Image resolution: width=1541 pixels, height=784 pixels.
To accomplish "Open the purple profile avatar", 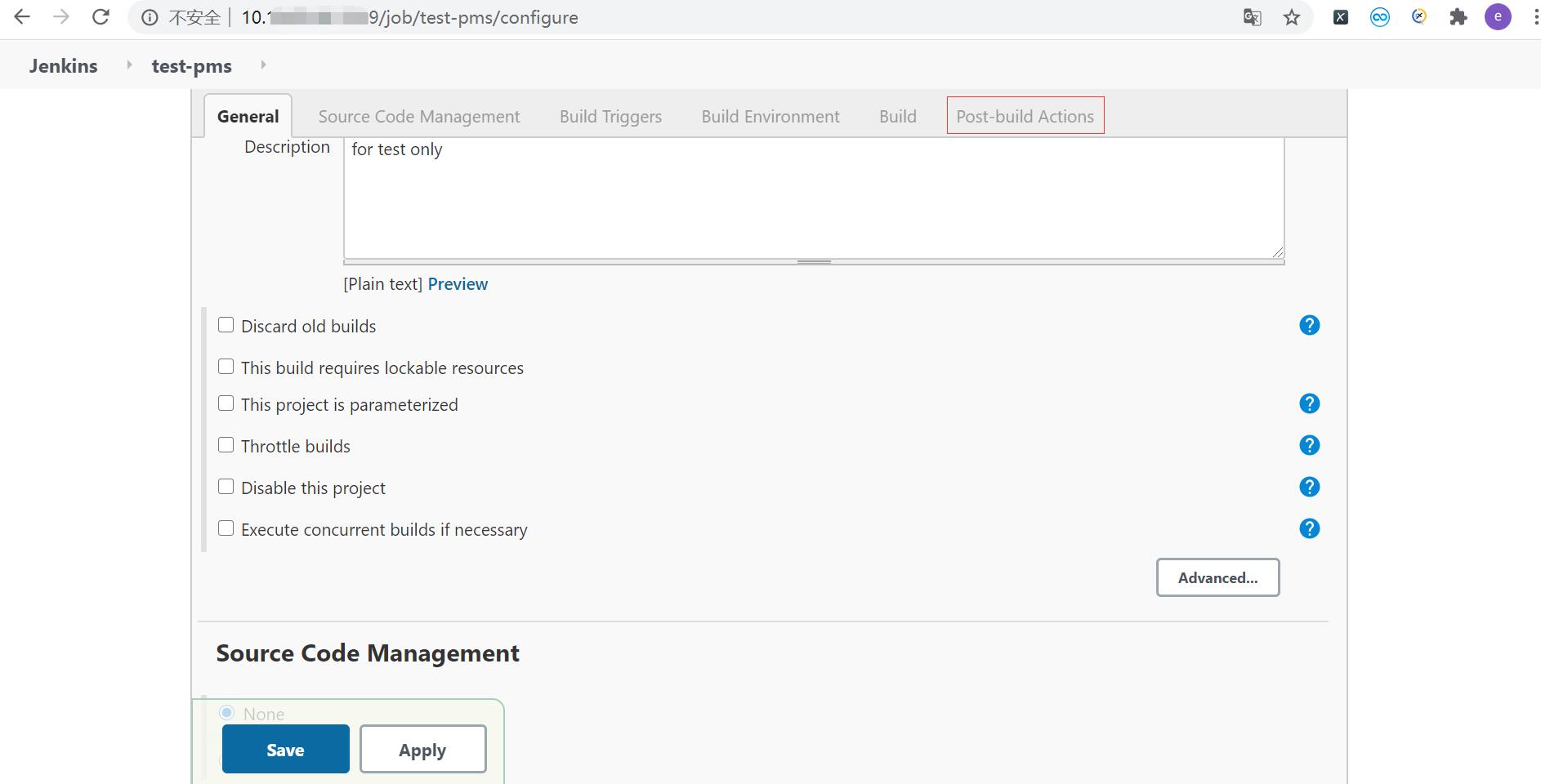I will 1498,17.
